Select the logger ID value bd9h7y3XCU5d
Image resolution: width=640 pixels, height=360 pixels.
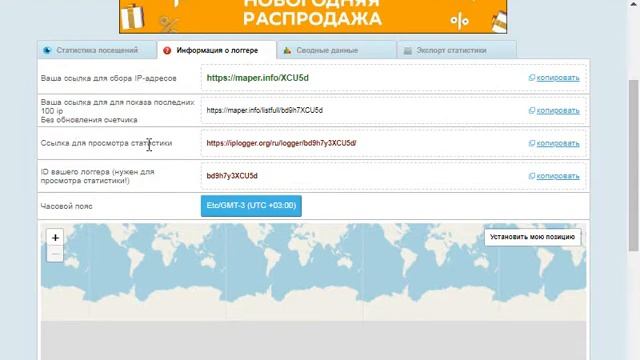(x=232, y=176)
